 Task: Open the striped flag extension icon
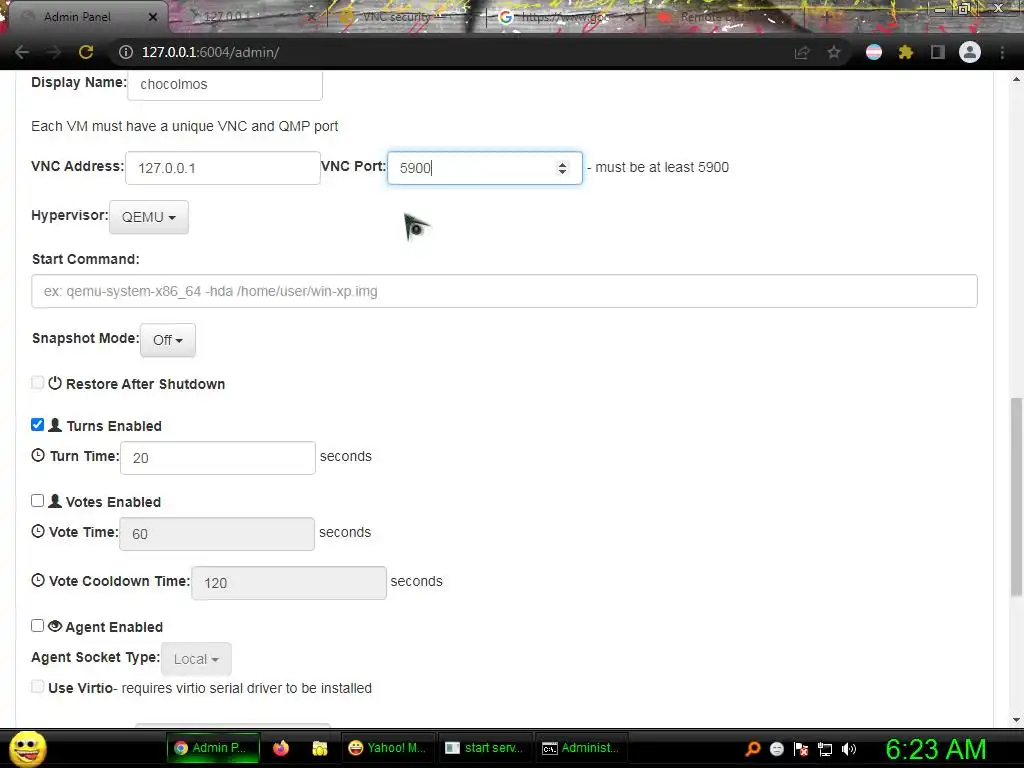874,52
